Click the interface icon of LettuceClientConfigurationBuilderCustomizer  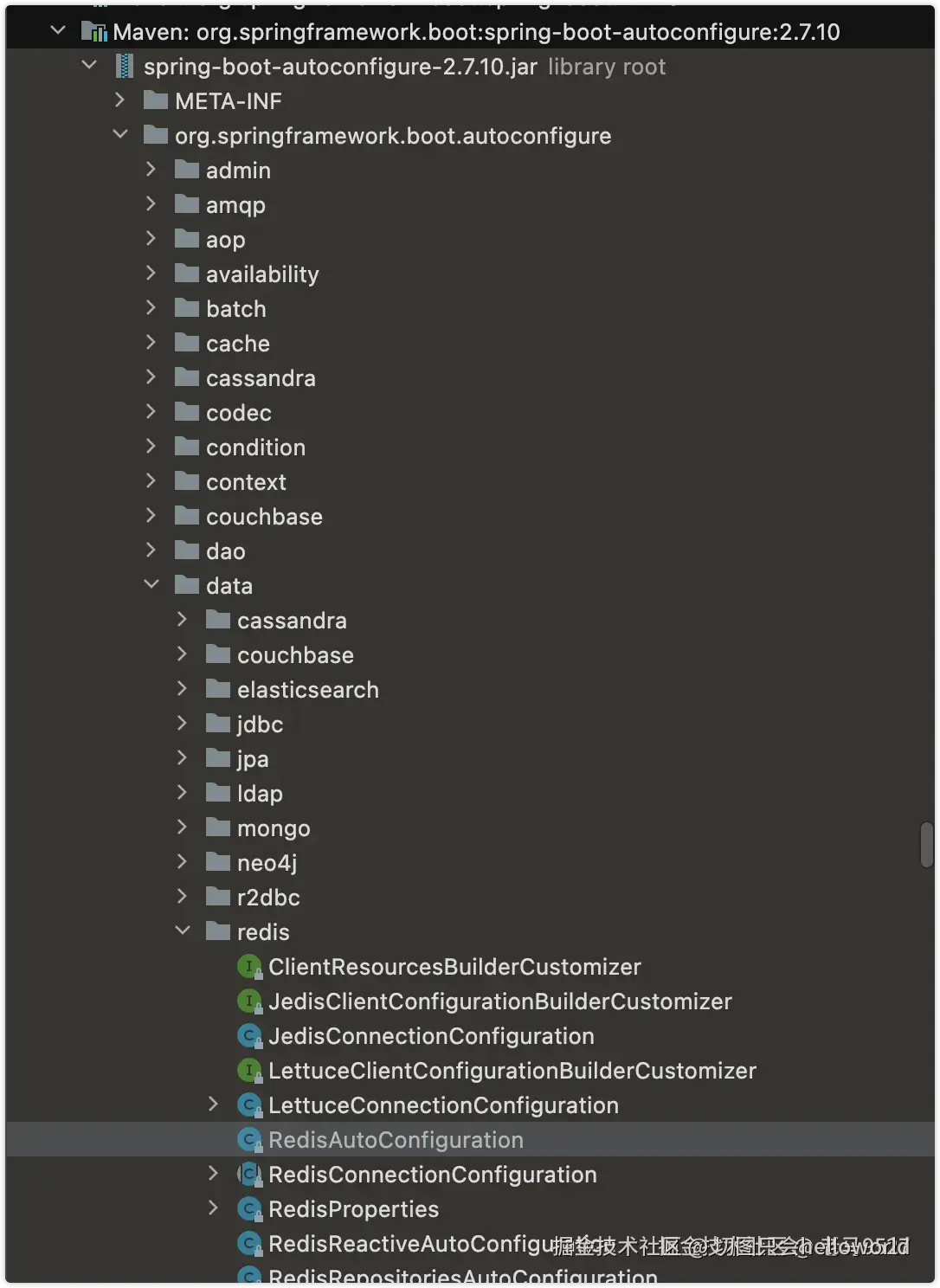click(249, 1071)
